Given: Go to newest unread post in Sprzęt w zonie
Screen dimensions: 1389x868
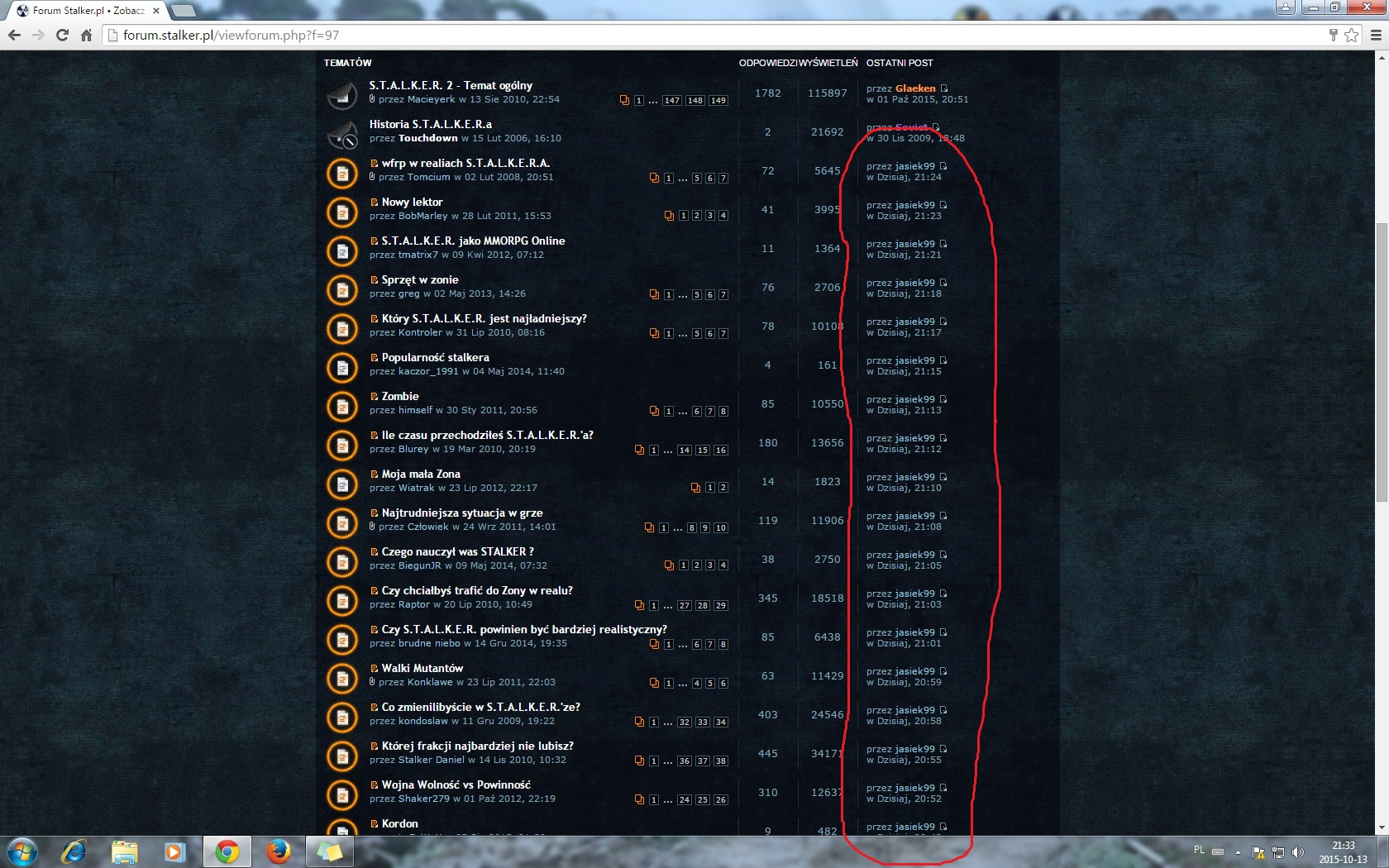Looking at the screenshot, I should click(374, 280).
